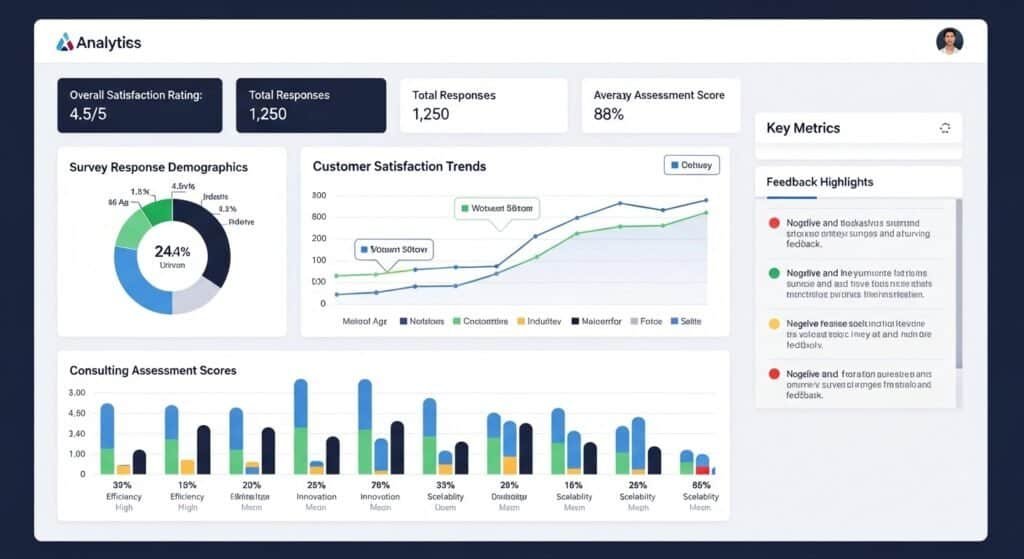Toggle the black legend series
The height and width of the screenshot is (559, 1024).
point(597,321)
